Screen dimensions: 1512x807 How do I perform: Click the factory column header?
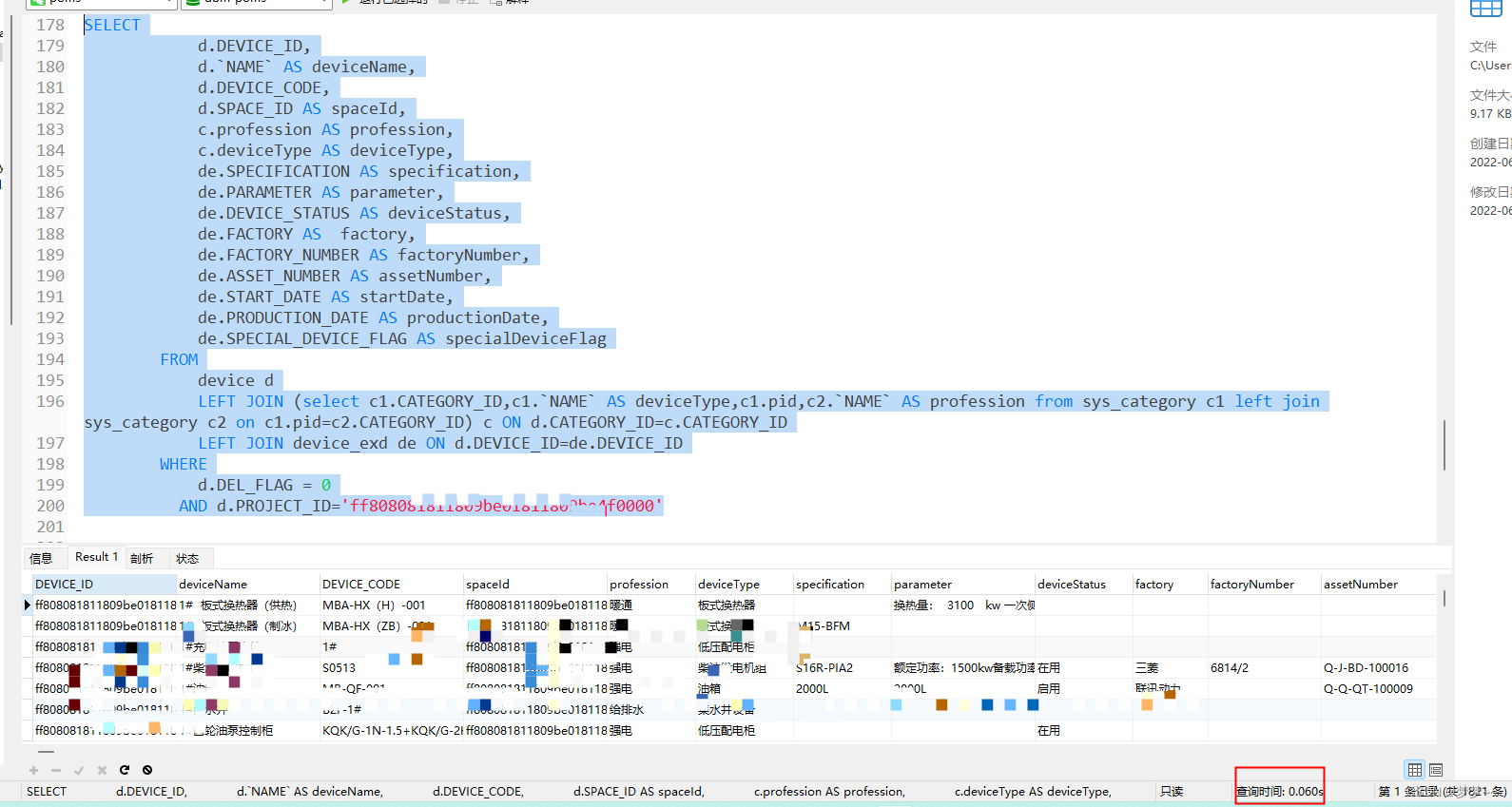click(1170, 584)
